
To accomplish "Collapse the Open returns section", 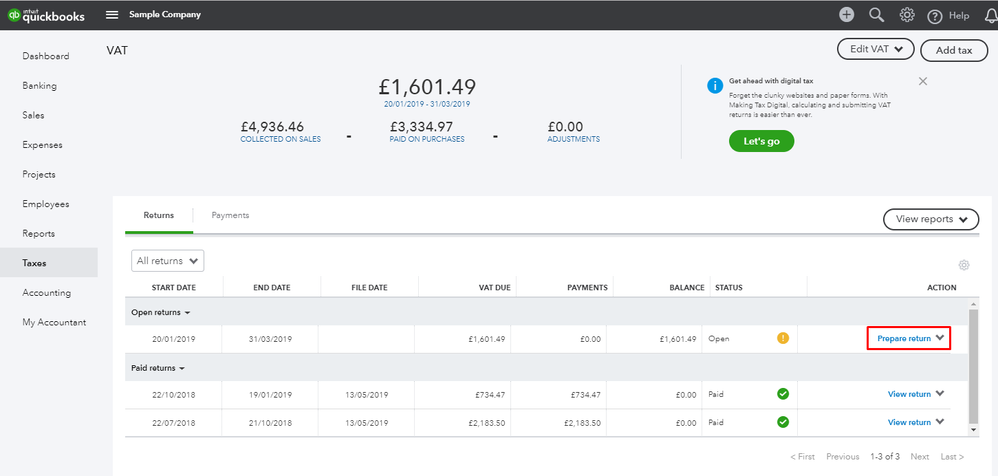I will (x=160, y=313).
